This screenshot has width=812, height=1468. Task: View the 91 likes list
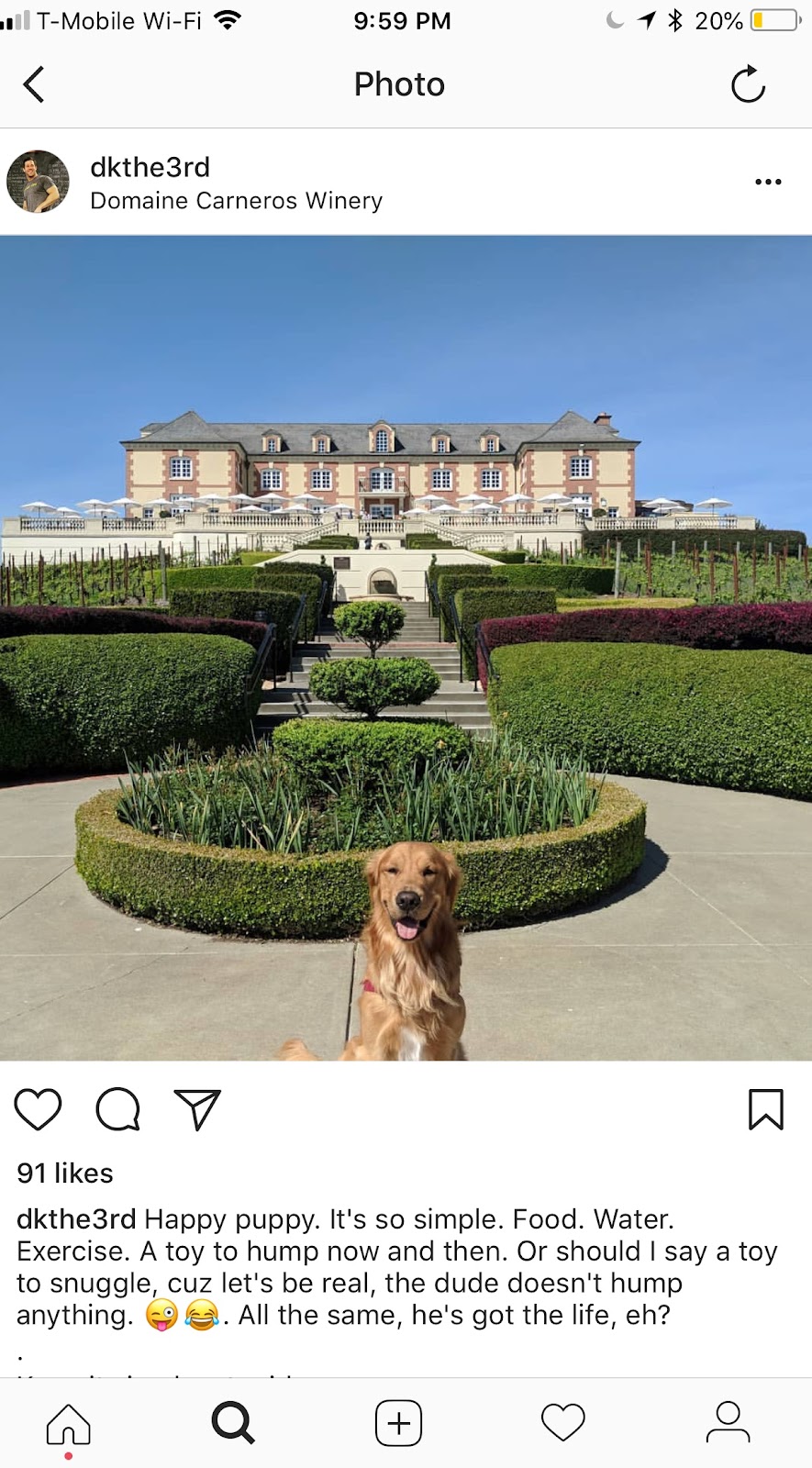tap(65, 1173)
